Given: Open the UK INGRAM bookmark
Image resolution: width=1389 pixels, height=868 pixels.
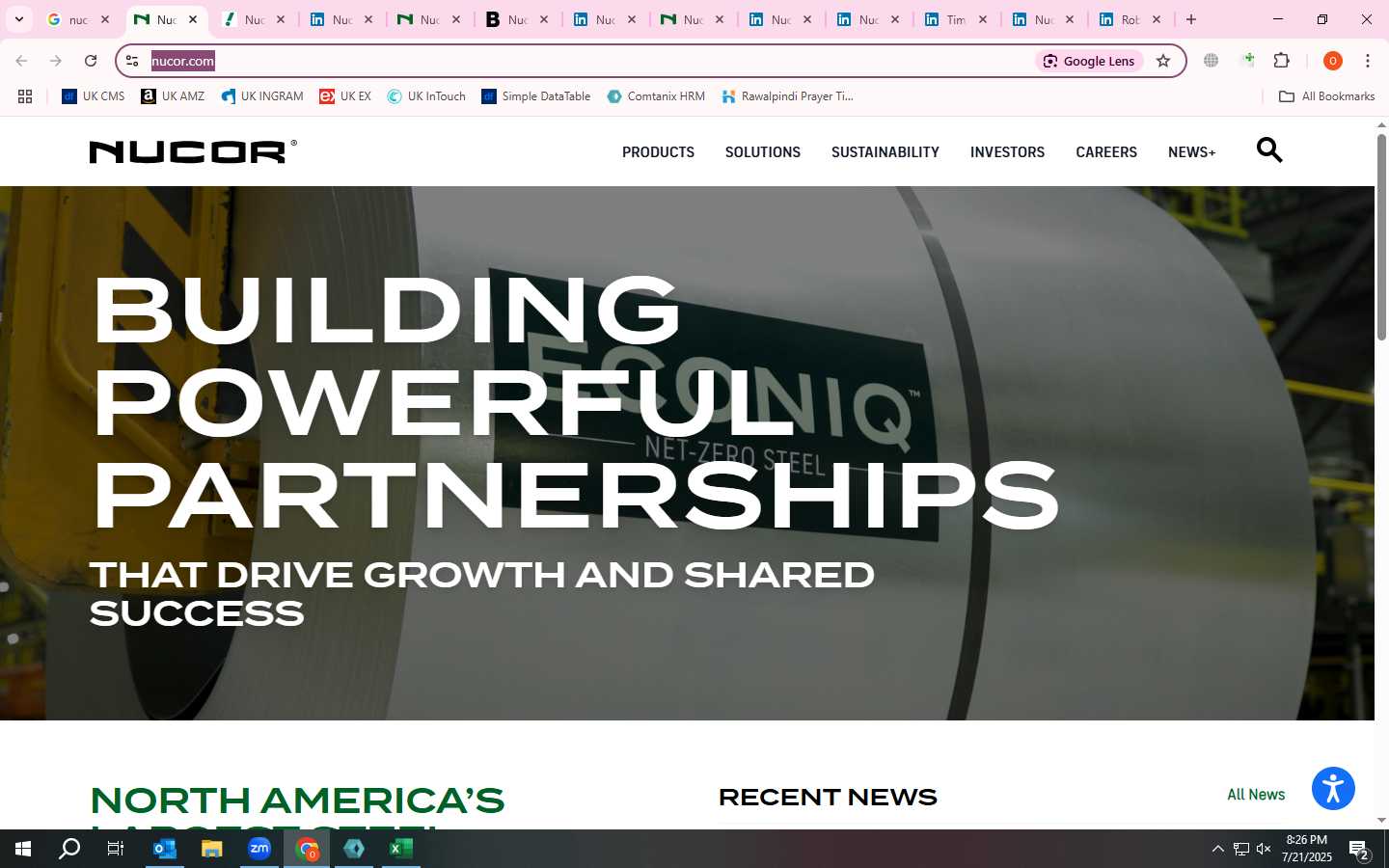Looking at the screenshot, I should coord(261,96).
